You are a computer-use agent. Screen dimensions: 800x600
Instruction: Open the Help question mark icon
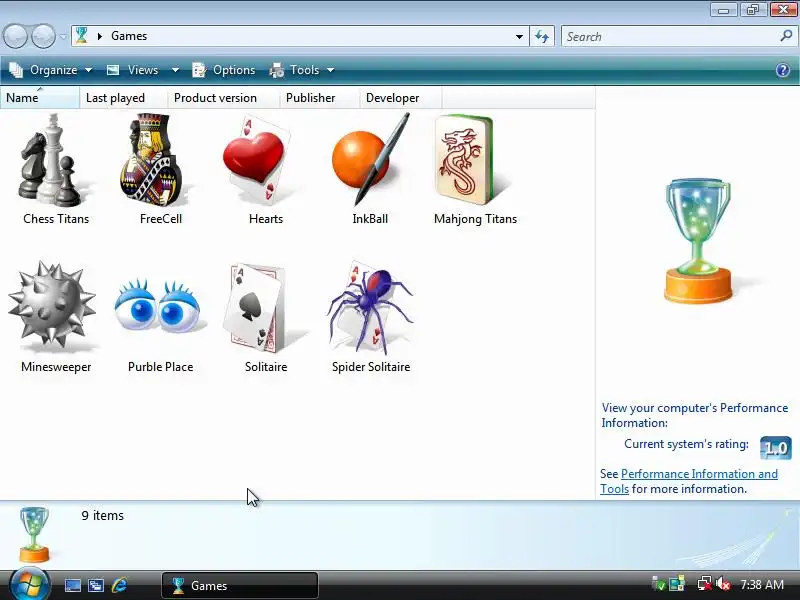tap(783, 70)
